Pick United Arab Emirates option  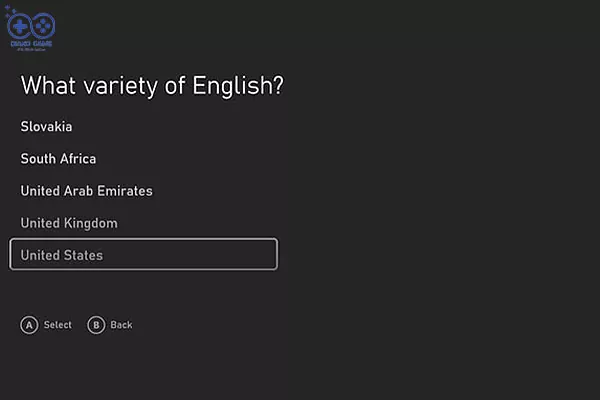[86, 191]
